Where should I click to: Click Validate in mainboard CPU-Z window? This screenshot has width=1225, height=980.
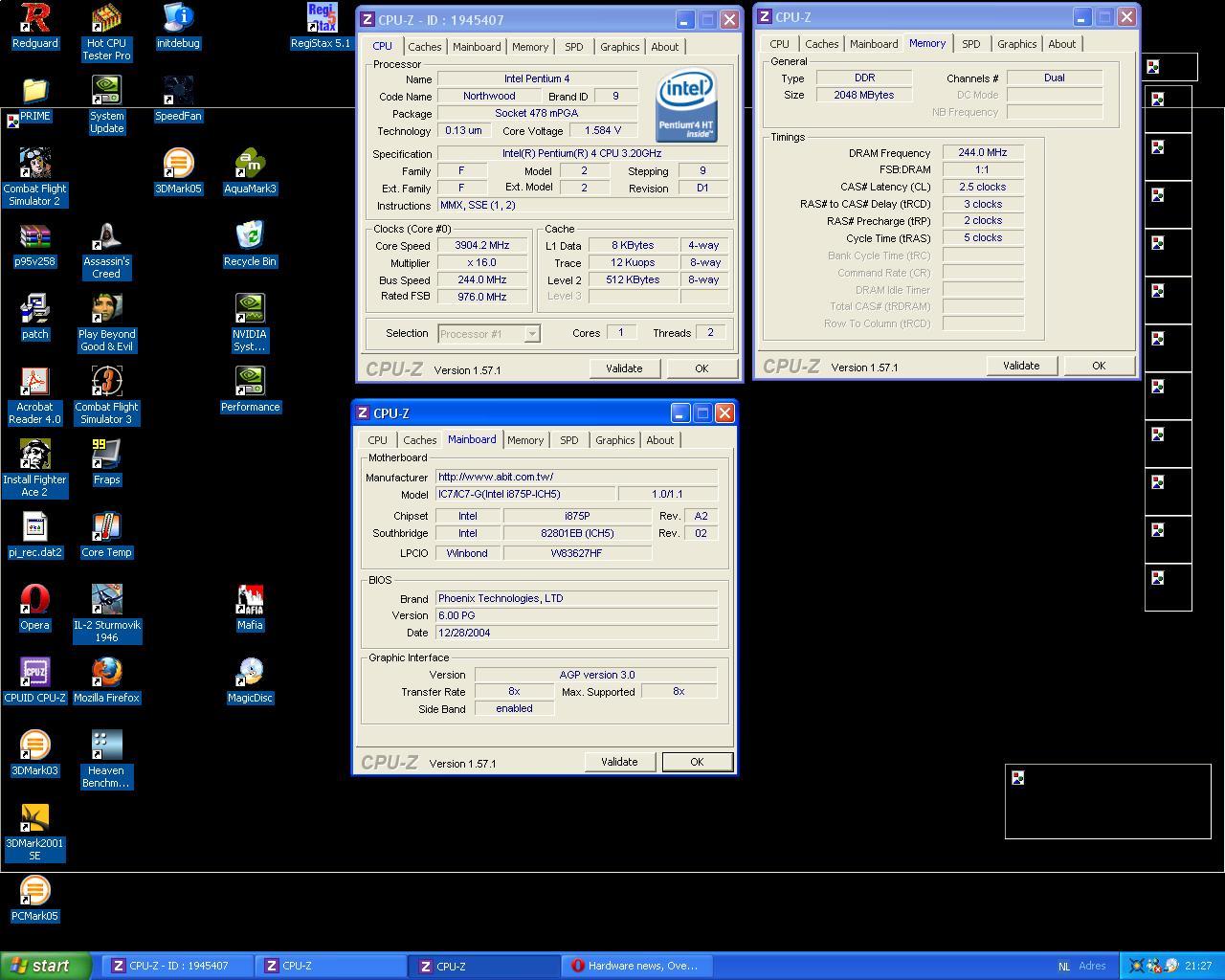pyautogui.click(x=619, y=762)
